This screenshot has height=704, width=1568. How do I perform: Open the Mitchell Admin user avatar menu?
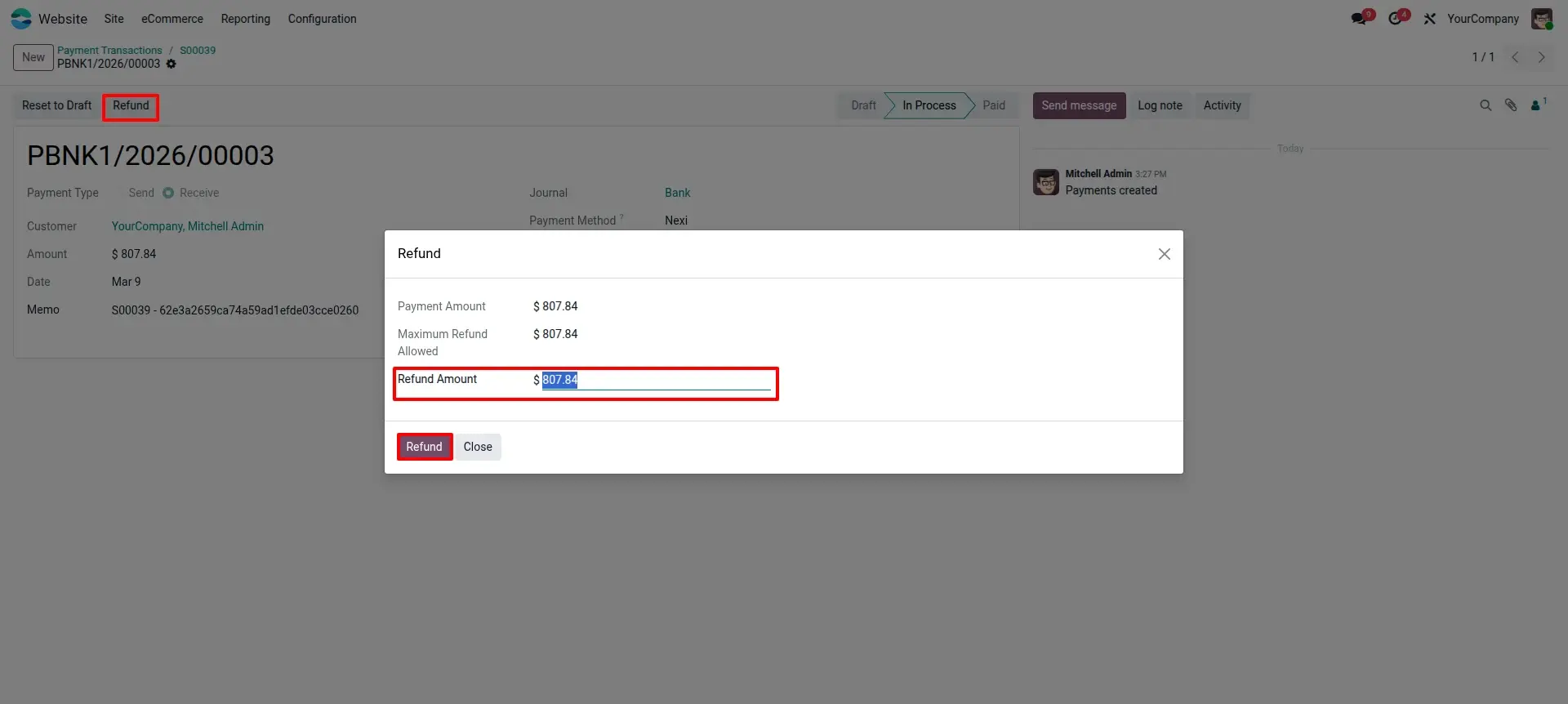click(x=1542, y=19)
